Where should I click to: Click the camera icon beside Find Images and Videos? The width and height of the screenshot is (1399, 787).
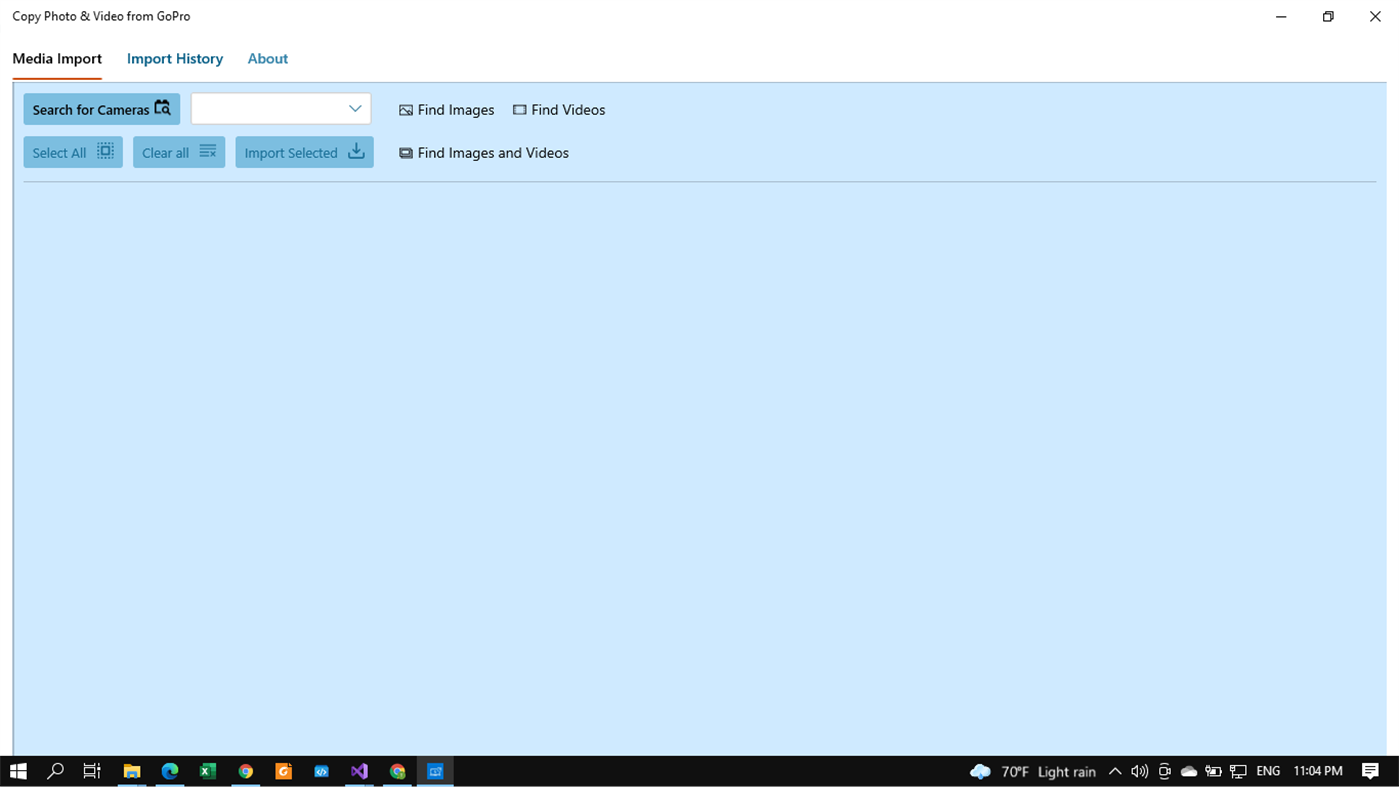[x=406, y=153]
